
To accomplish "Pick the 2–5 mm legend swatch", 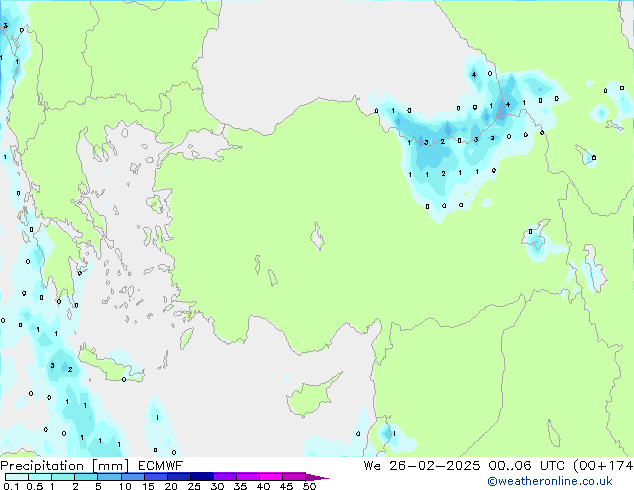I will (86, 477).
